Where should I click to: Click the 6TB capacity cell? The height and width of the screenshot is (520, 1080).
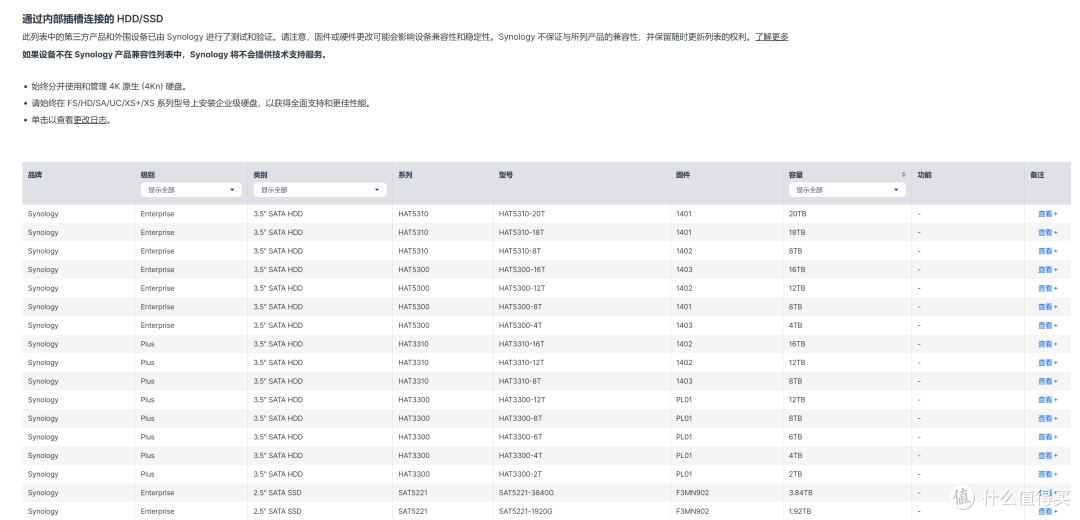[796, 437]
